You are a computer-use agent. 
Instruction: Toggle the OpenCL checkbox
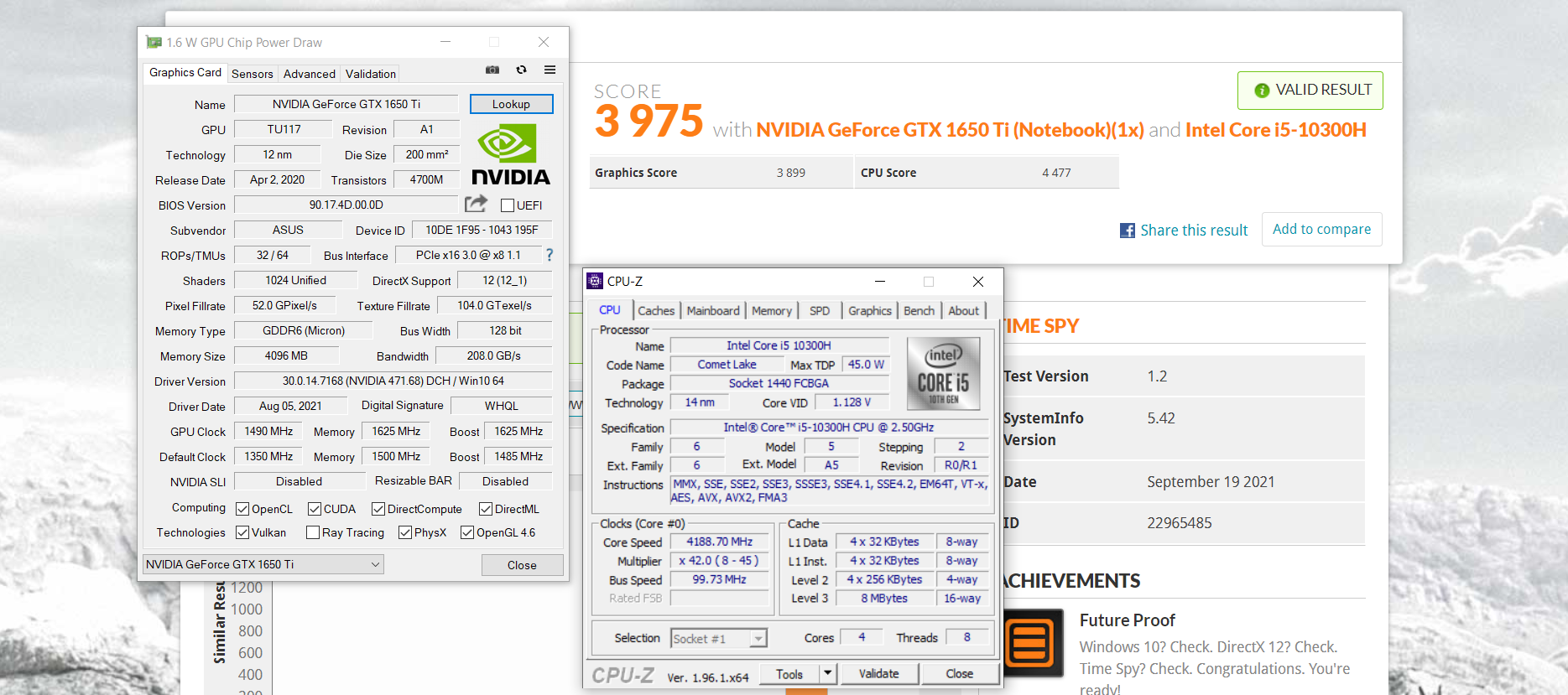click(242, 509)
